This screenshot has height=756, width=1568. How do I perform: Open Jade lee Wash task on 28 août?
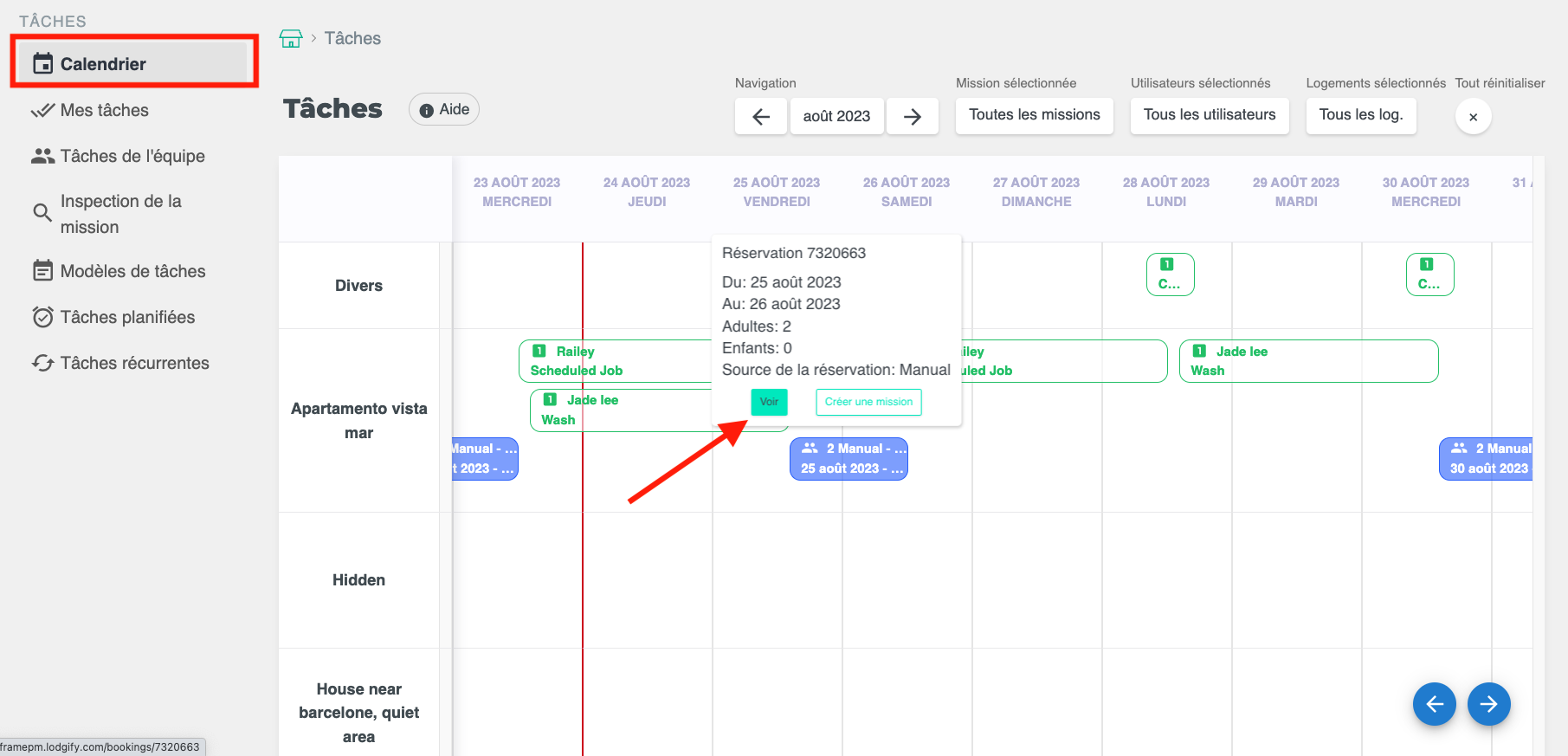point(1307,361)
